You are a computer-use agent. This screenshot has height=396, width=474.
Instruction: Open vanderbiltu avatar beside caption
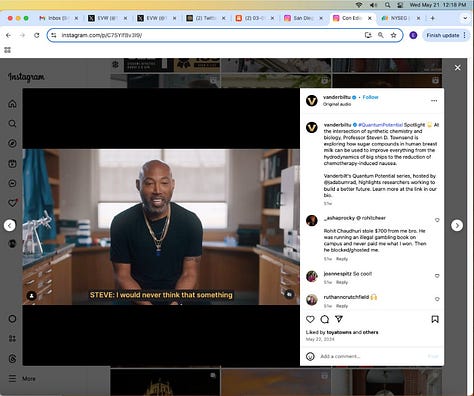point(312,127)
